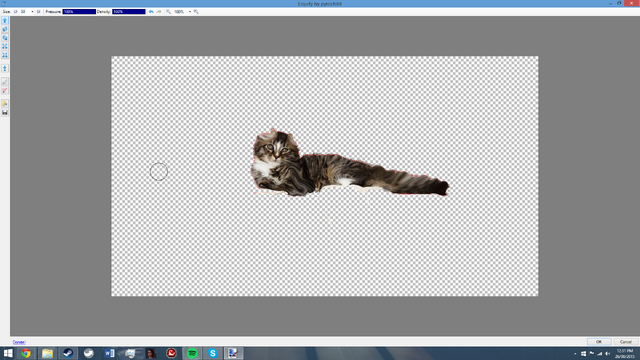Select the first Twirl tool icon

click(5, 29)
